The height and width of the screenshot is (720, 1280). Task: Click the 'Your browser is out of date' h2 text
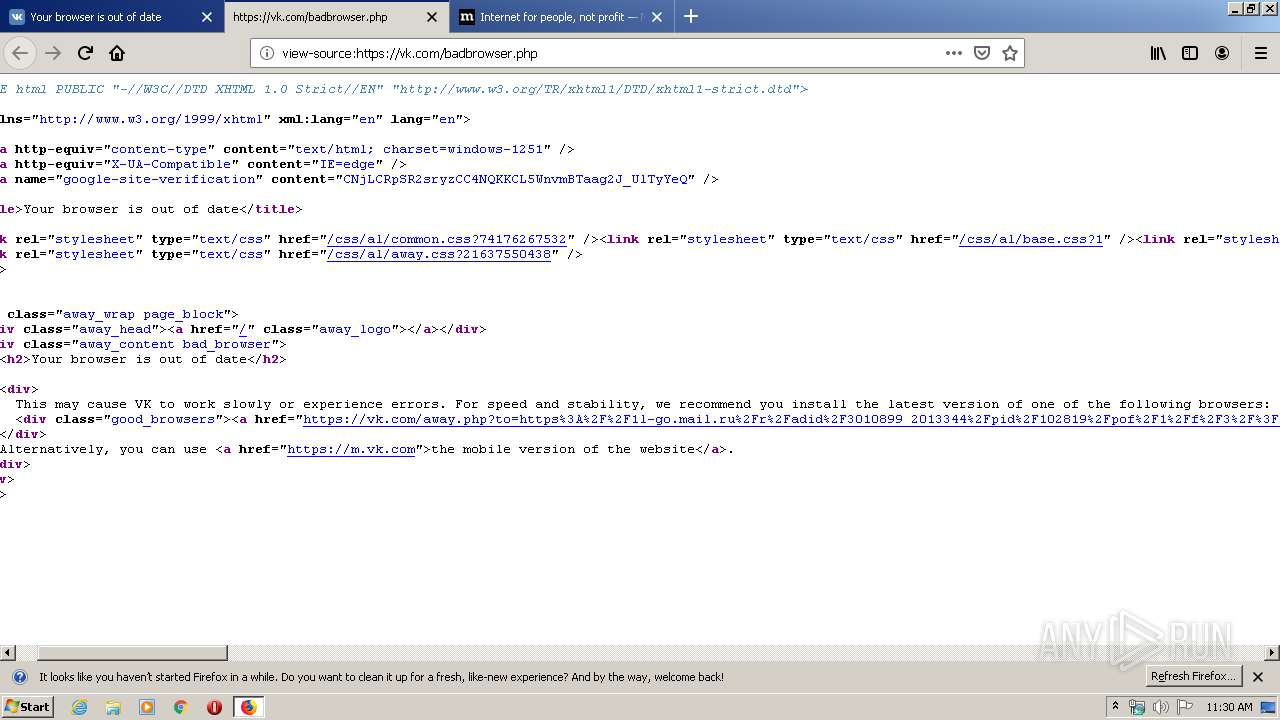click(x=139, y=359)
